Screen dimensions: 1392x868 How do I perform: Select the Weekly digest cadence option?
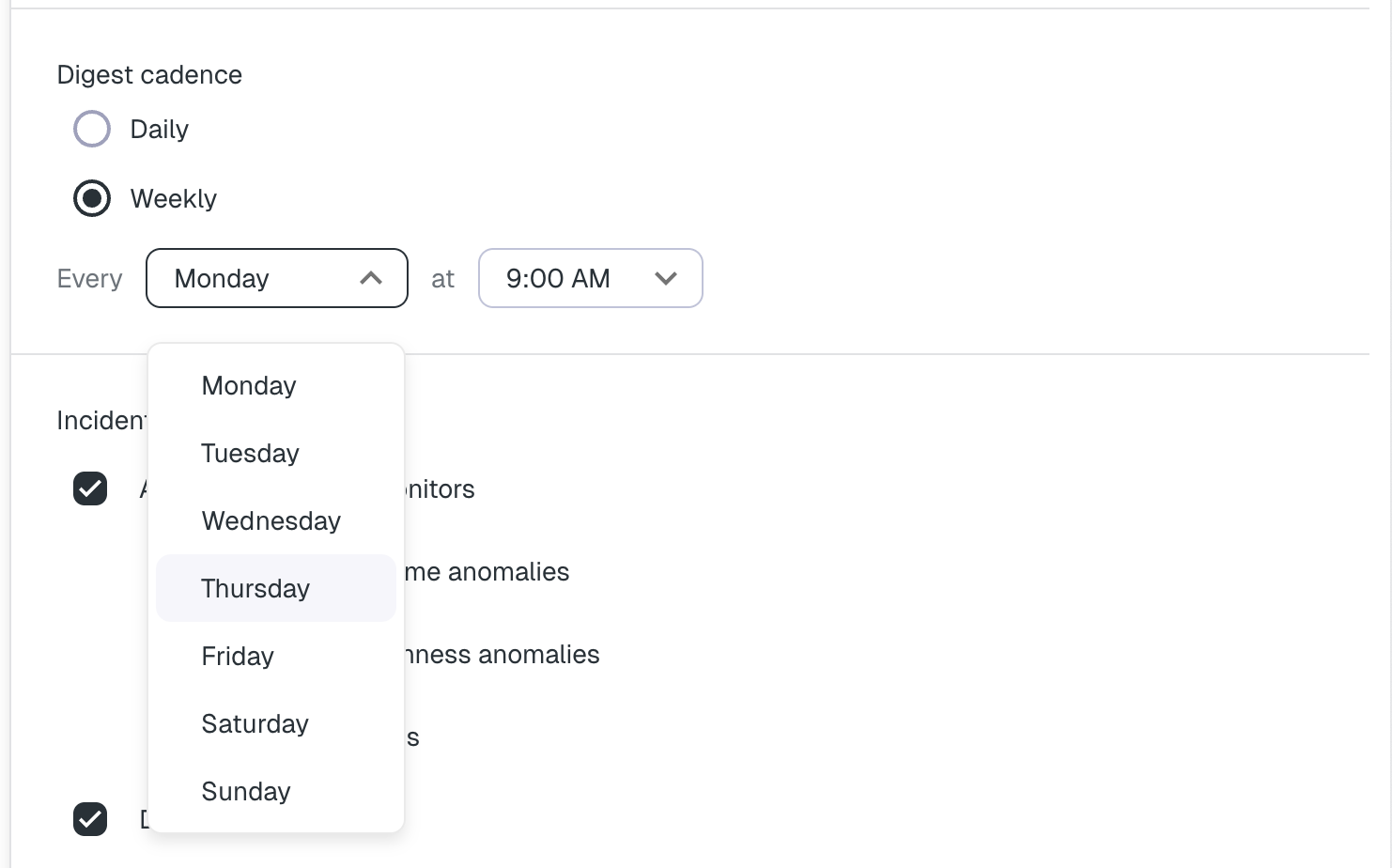click(x=91, y=198)
